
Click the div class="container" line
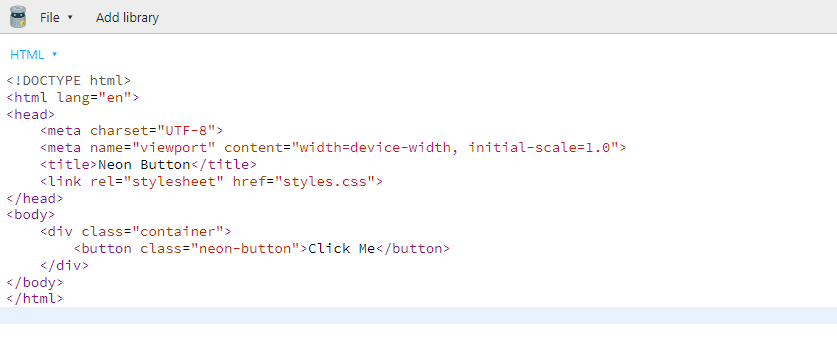coord(136,232)
